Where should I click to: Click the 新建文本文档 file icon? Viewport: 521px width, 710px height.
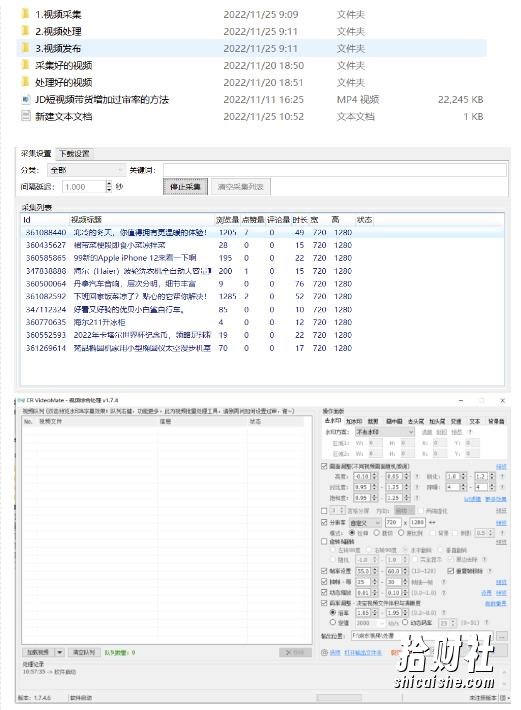click(25, 116)
